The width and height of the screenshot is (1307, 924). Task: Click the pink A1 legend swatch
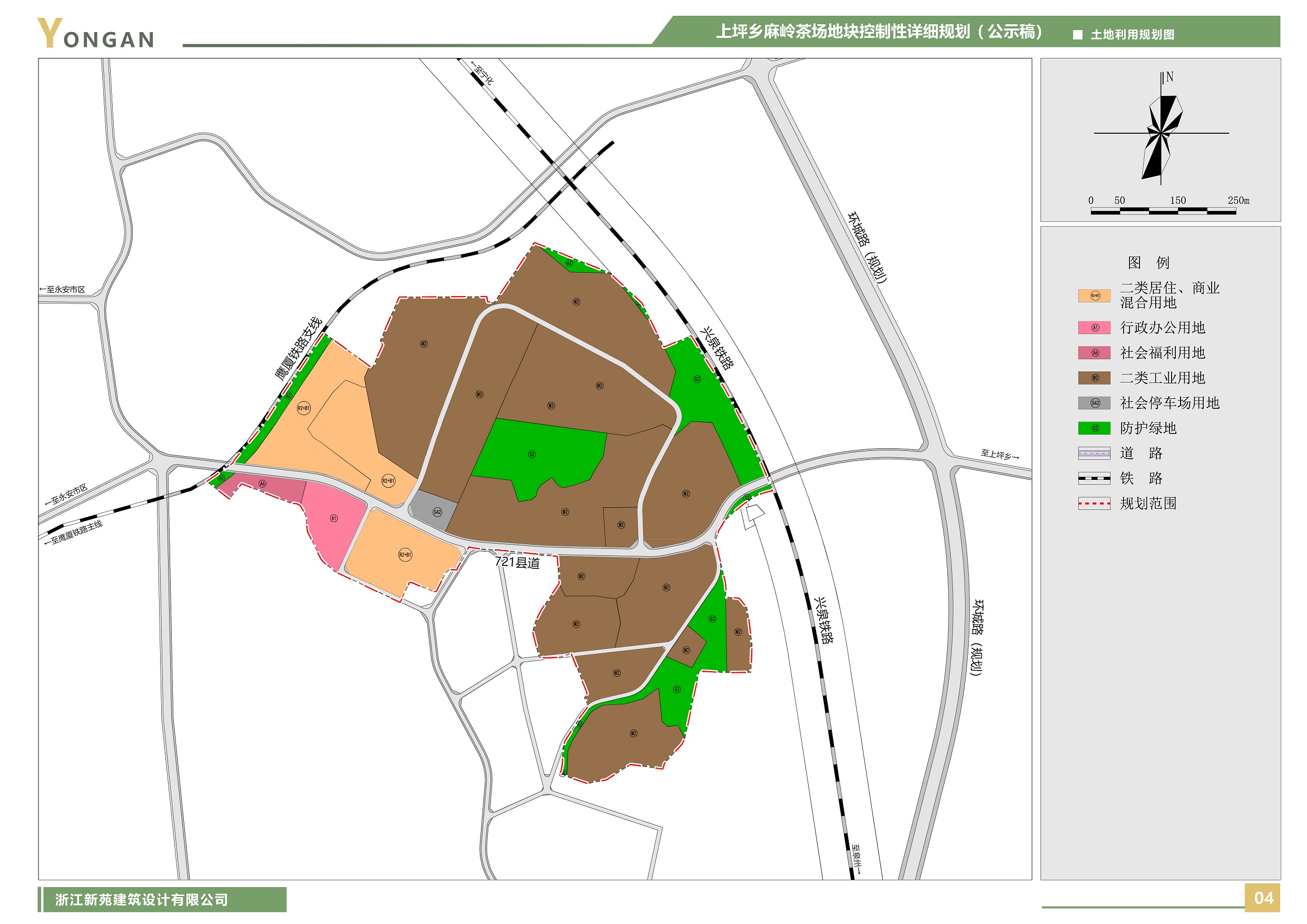click(x=1094, y=327)
